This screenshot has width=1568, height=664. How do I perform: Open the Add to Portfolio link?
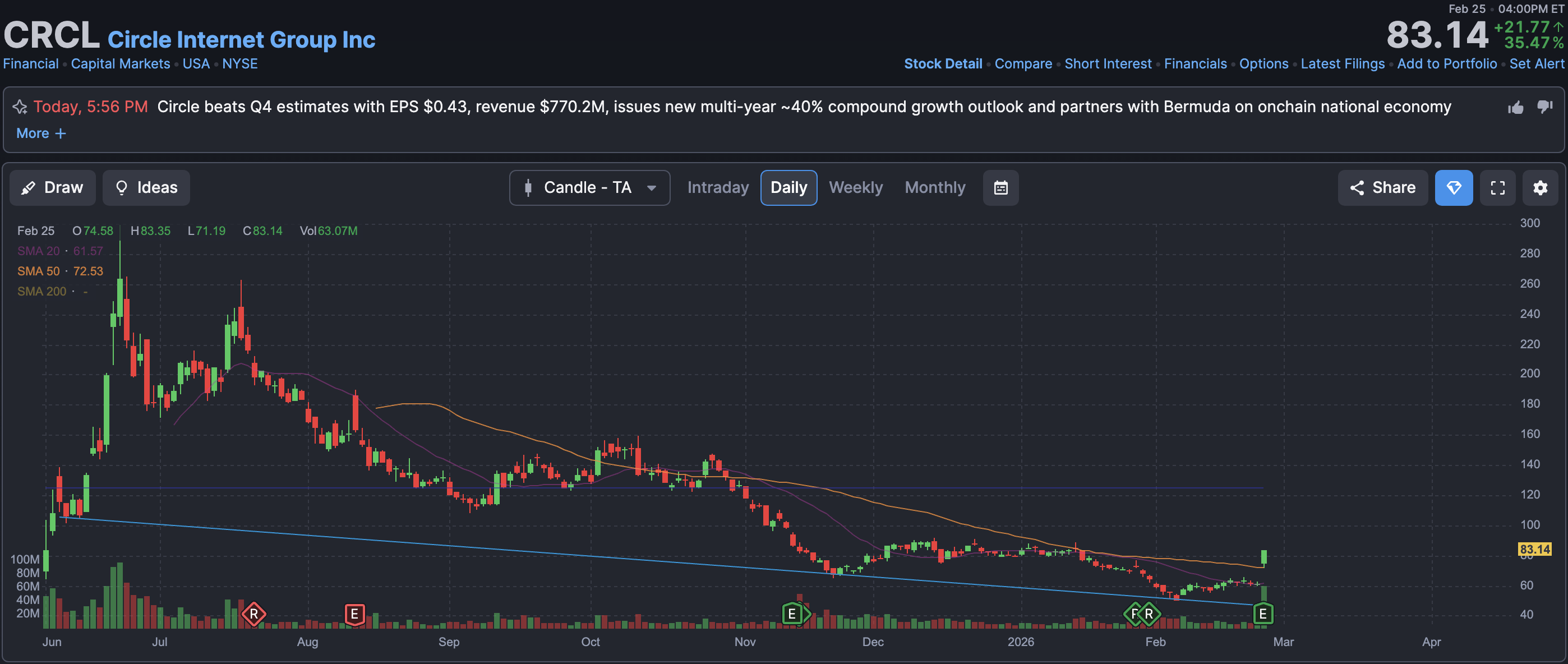click(1446, 64)
